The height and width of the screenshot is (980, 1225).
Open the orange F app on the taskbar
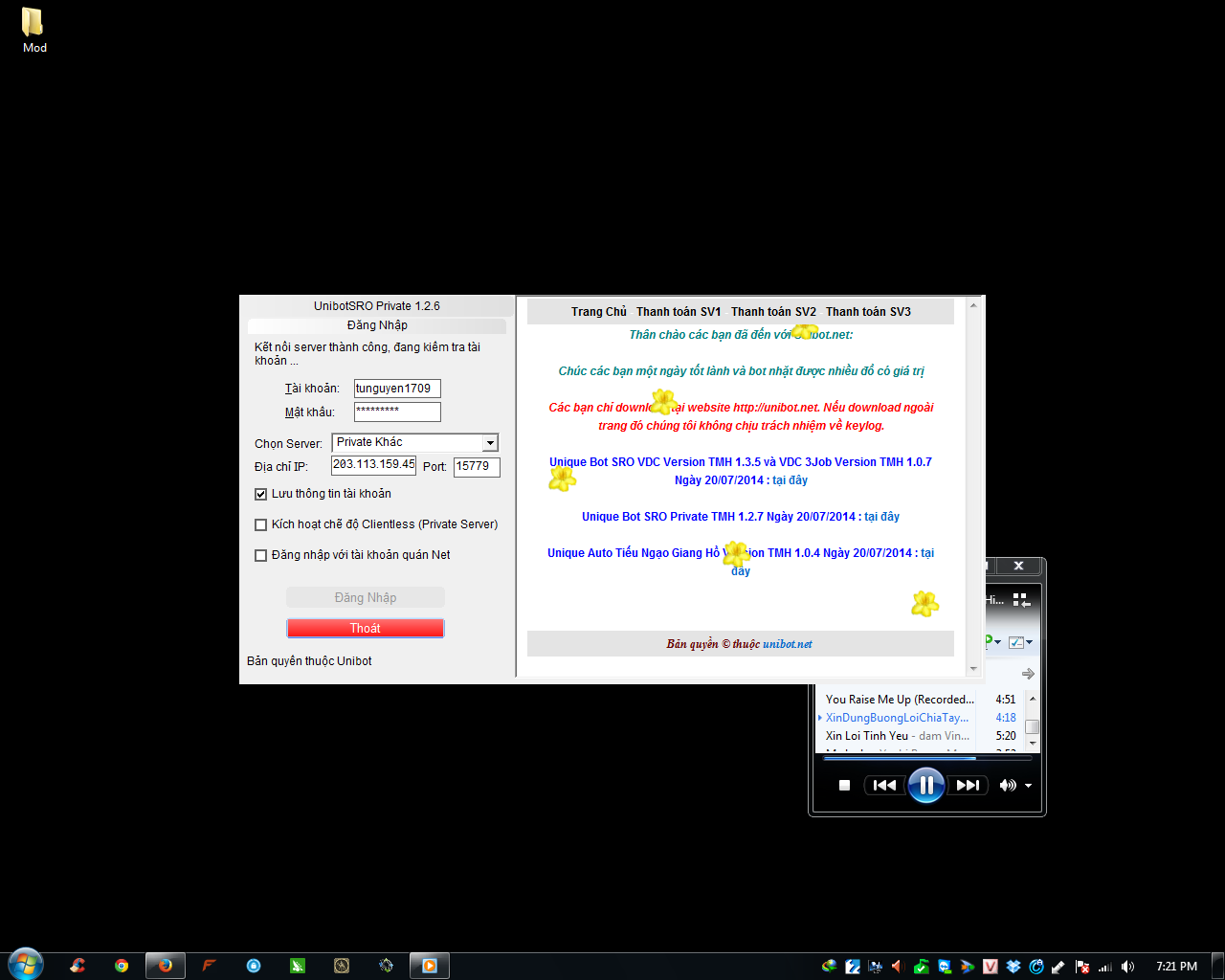(x=209, y=966)
